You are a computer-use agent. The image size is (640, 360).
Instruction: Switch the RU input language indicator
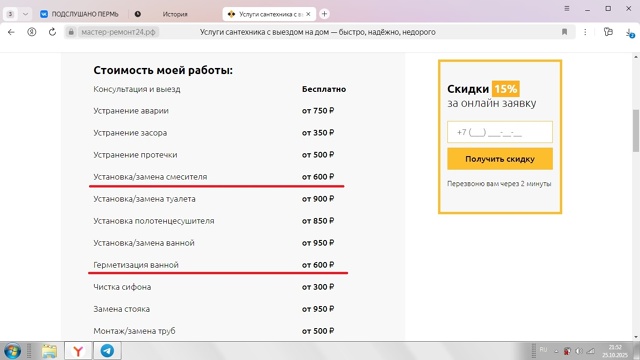(x=543, y=350)
